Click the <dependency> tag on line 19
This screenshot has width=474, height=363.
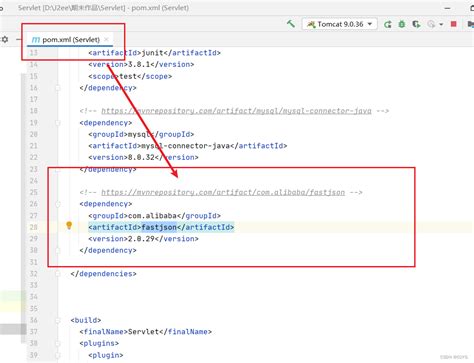[x=106, y=123]
